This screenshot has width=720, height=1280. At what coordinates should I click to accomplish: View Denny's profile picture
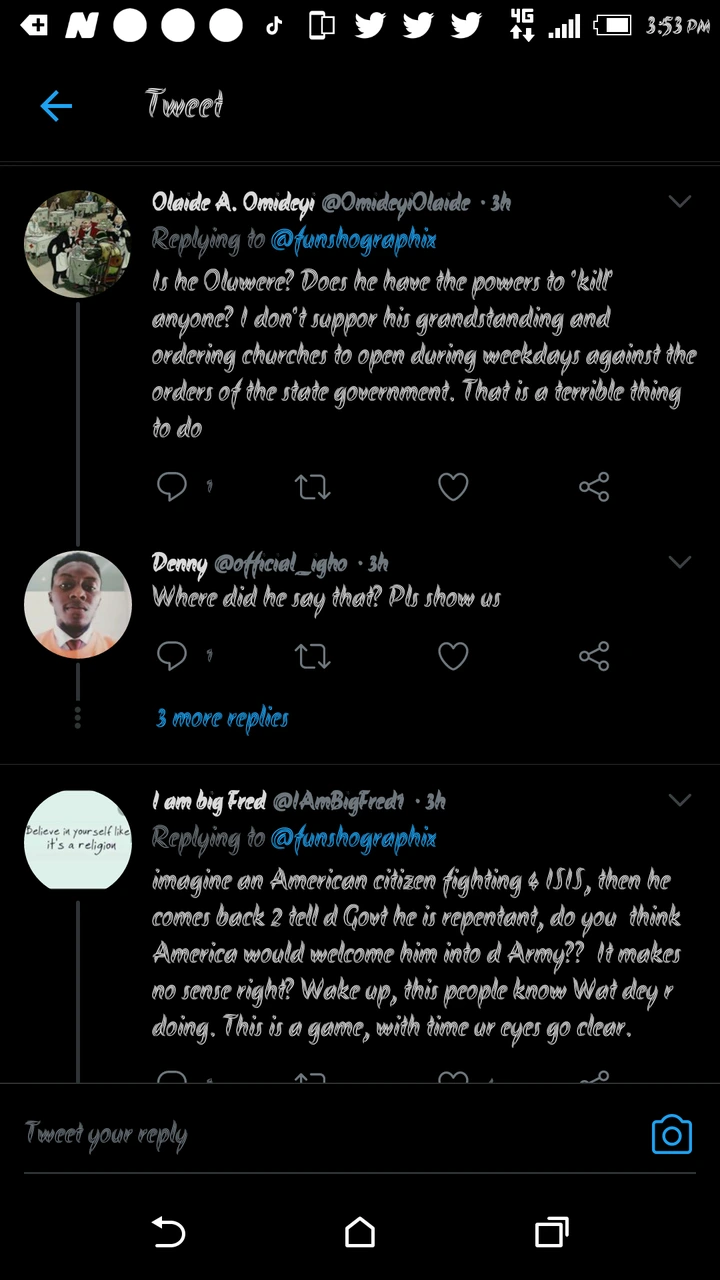pyautogui.click(x=78, y=604)
